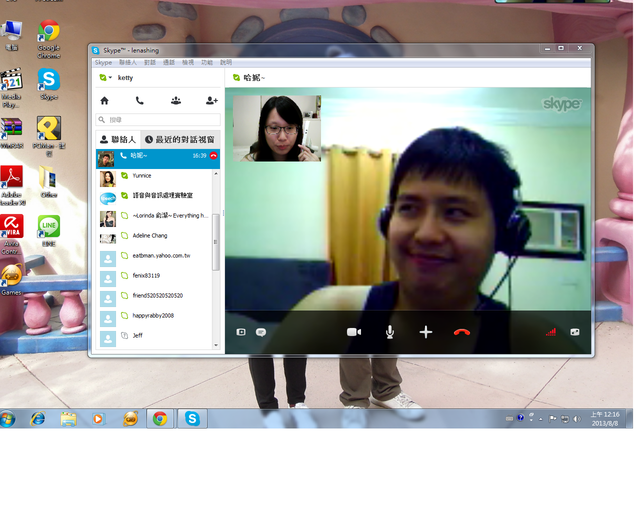The height and width of the screenshot is (512, 640).
Task: Switch to the 聯絡人 contacts tab
Action: tap(118, 140)
